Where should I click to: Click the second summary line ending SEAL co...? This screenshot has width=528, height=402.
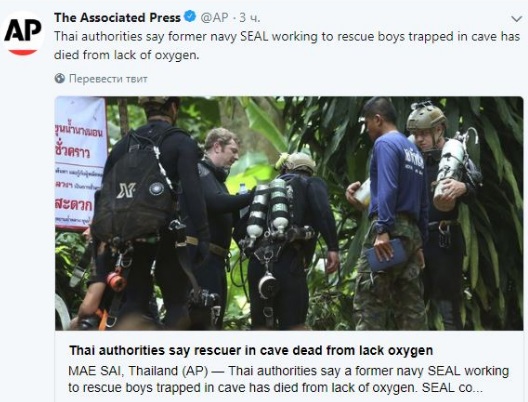275,388
